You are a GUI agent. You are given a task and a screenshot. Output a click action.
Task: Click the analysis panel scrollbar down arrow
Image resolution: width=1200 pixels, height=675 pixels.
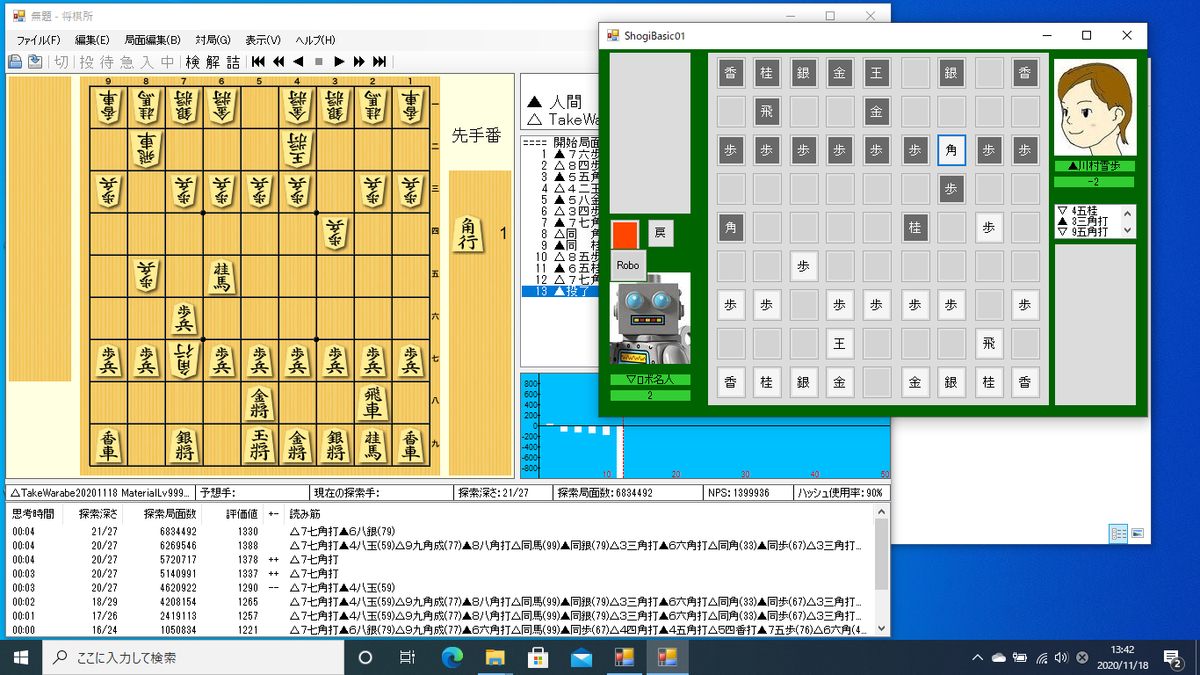[x=881, y=628]
